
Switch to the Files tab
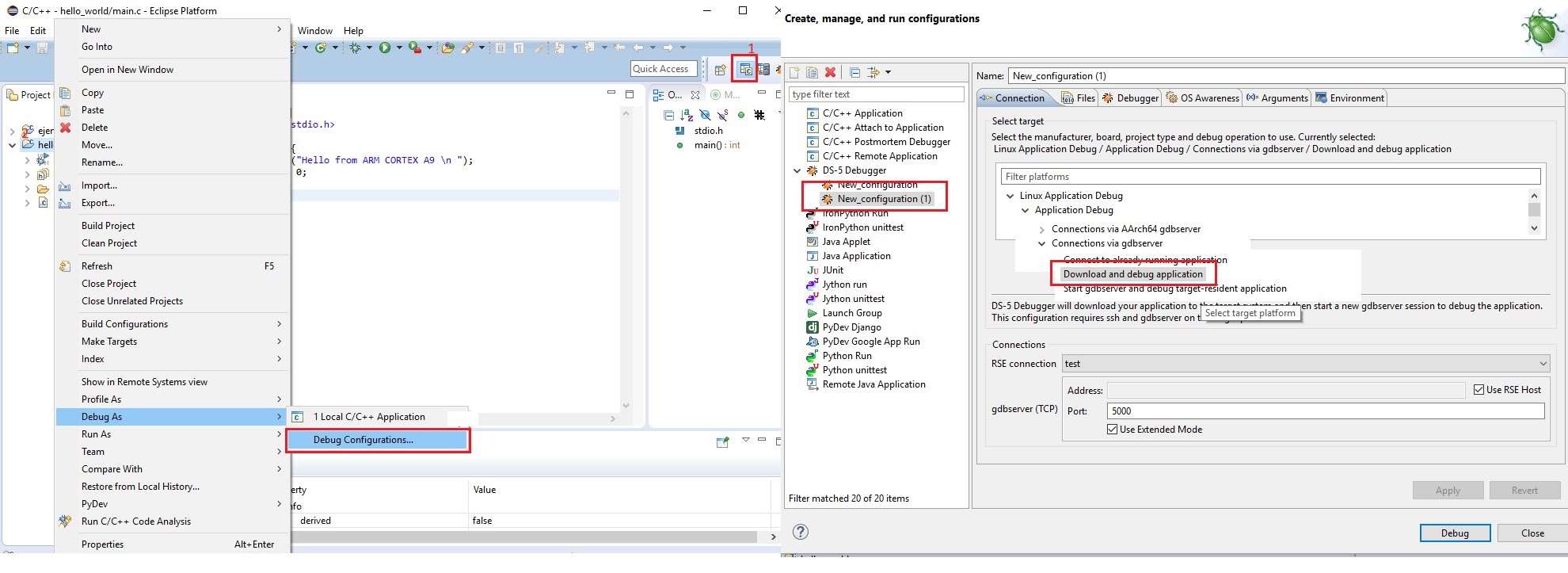[1079, 98]
